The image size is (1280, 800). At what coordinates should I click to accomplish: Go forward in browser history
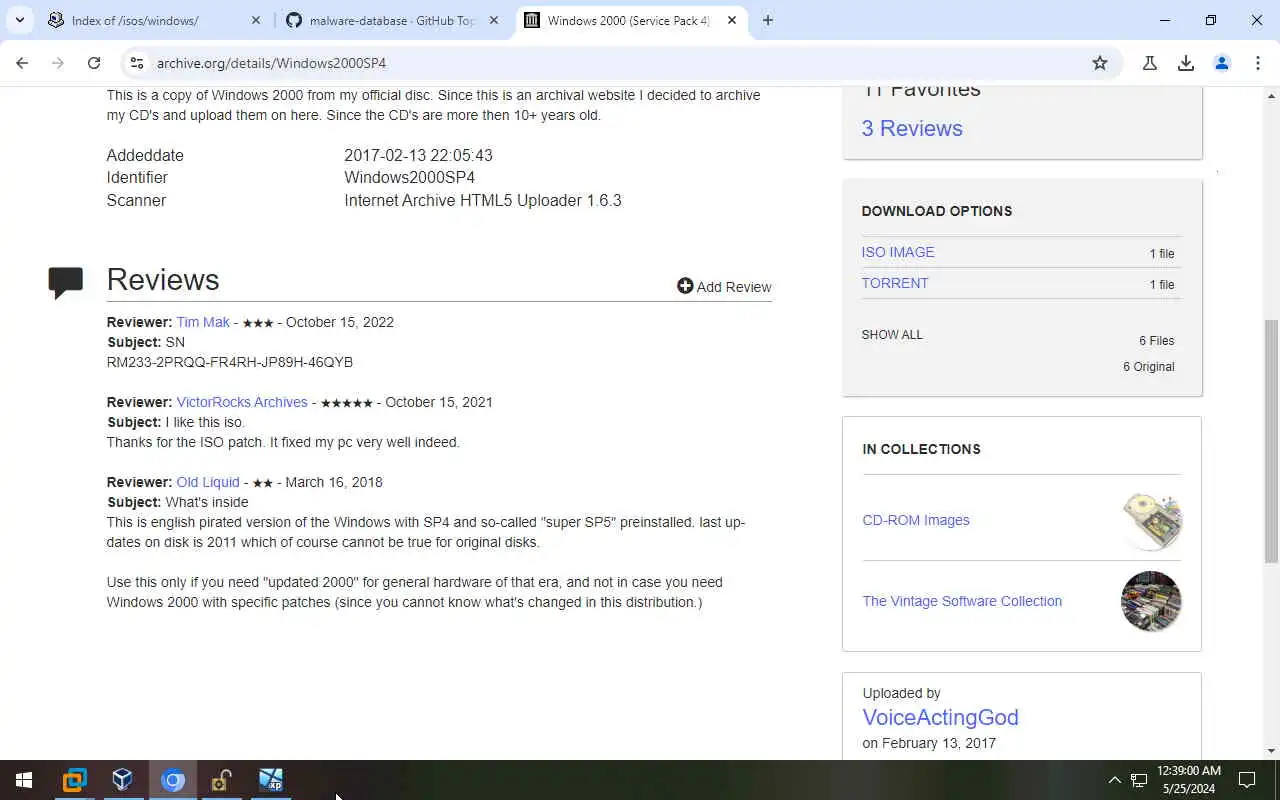(x=58, y=63)
